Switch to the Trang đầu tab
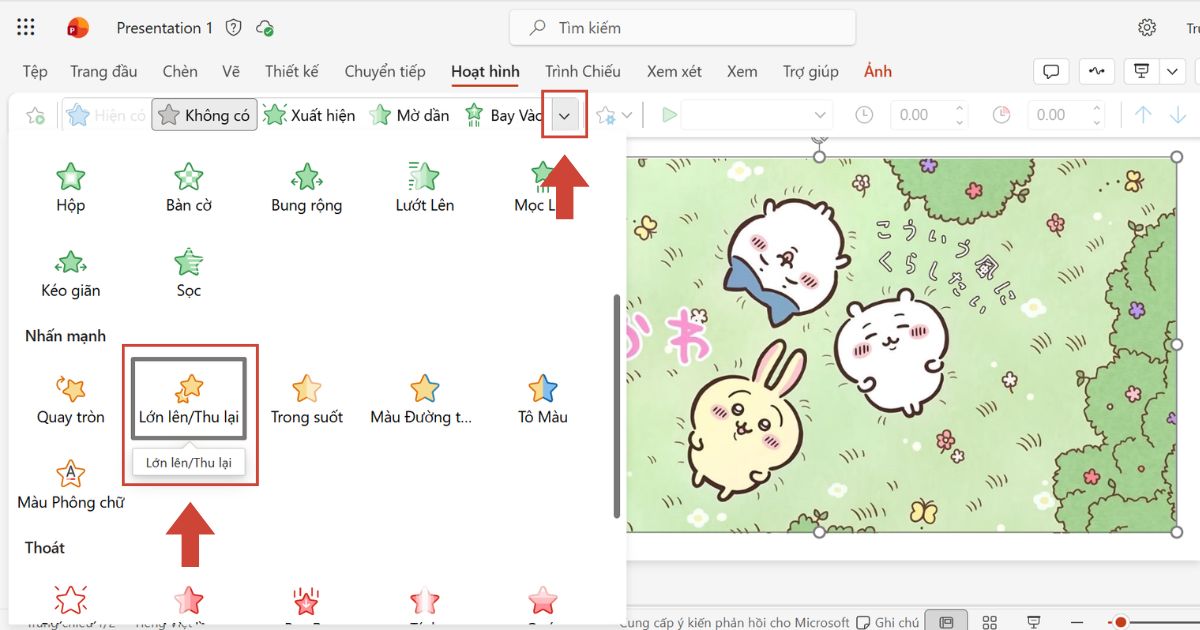 point(104,71)
